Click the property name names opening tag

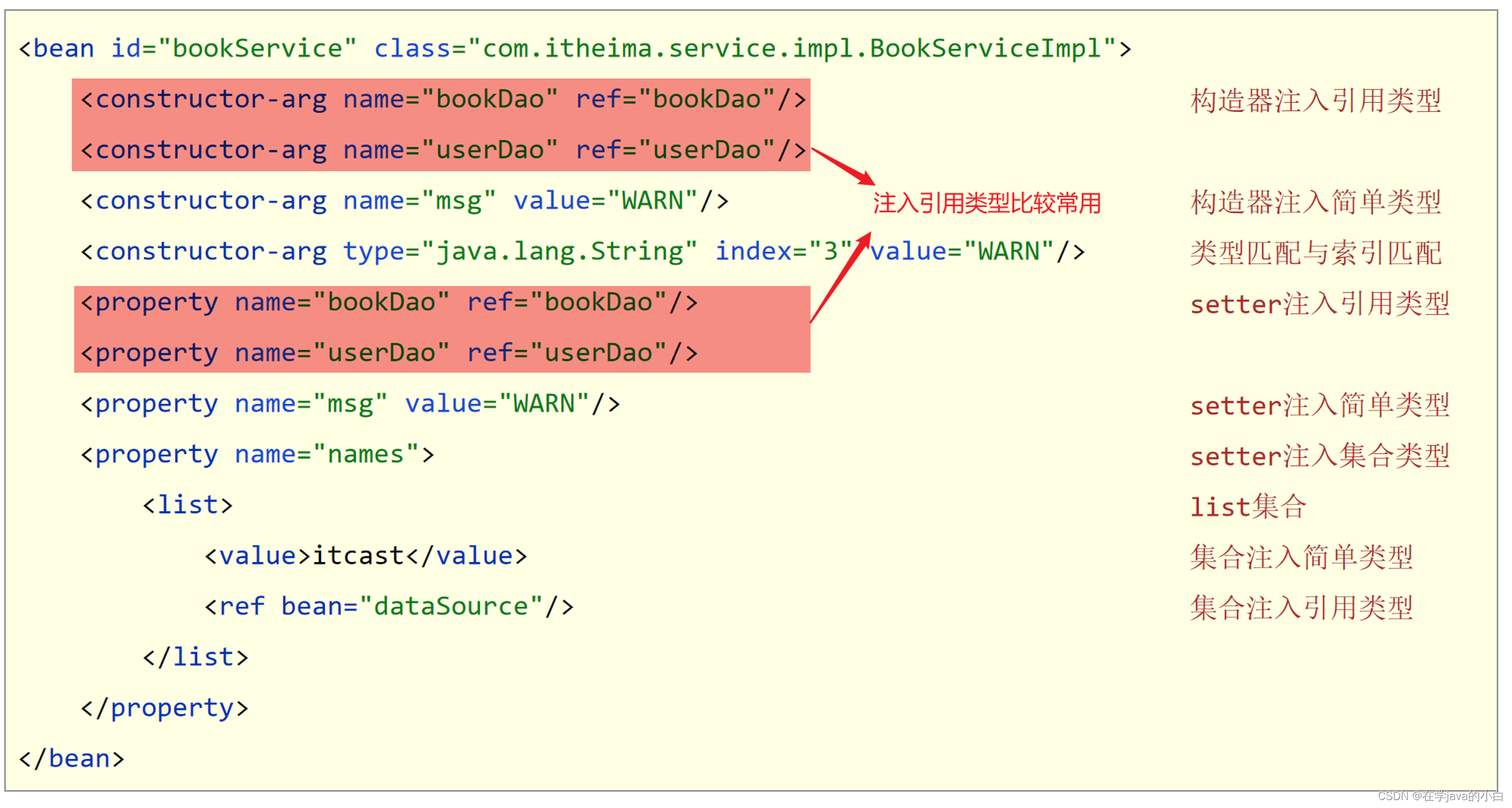[x=257, y=455]
